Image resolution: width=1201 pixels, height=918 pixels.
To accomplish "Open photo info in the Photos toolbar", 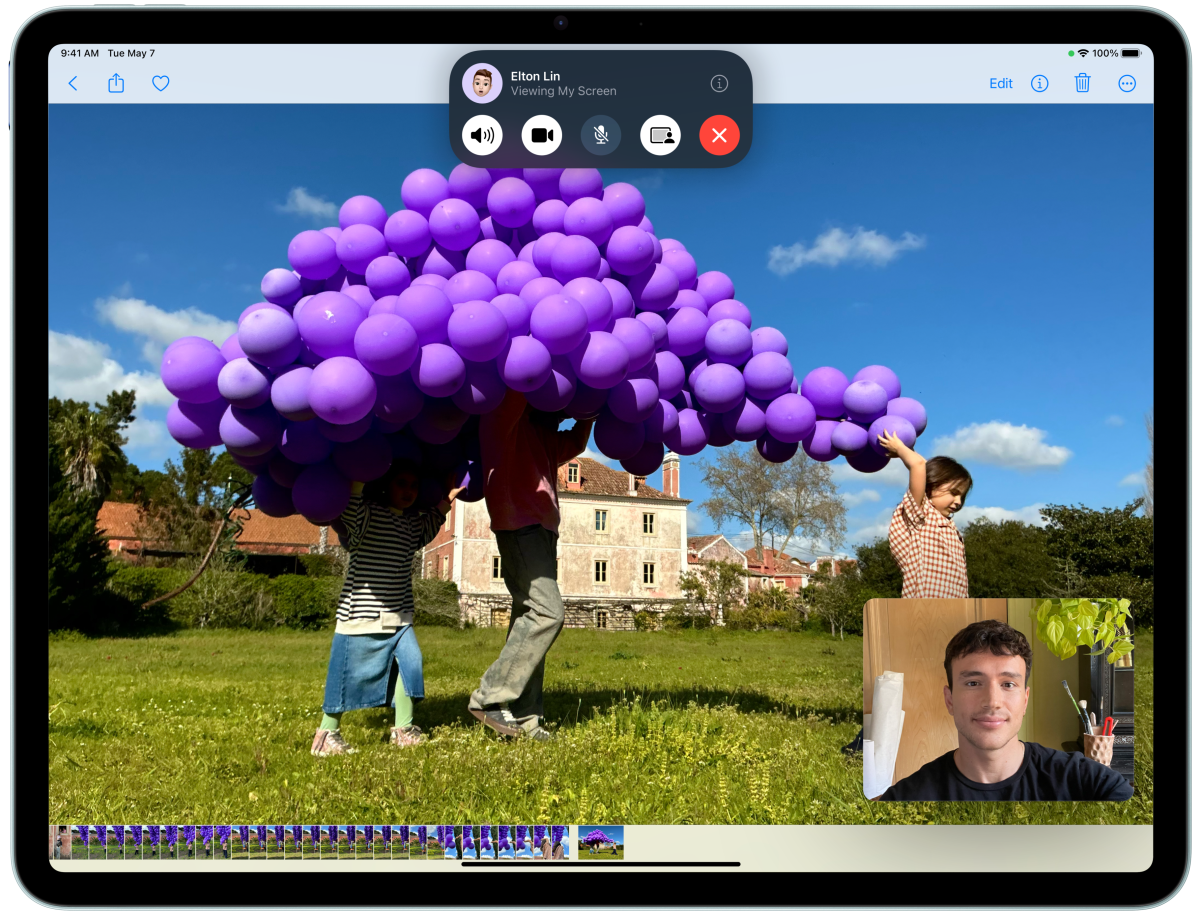I will [1039, 84].
